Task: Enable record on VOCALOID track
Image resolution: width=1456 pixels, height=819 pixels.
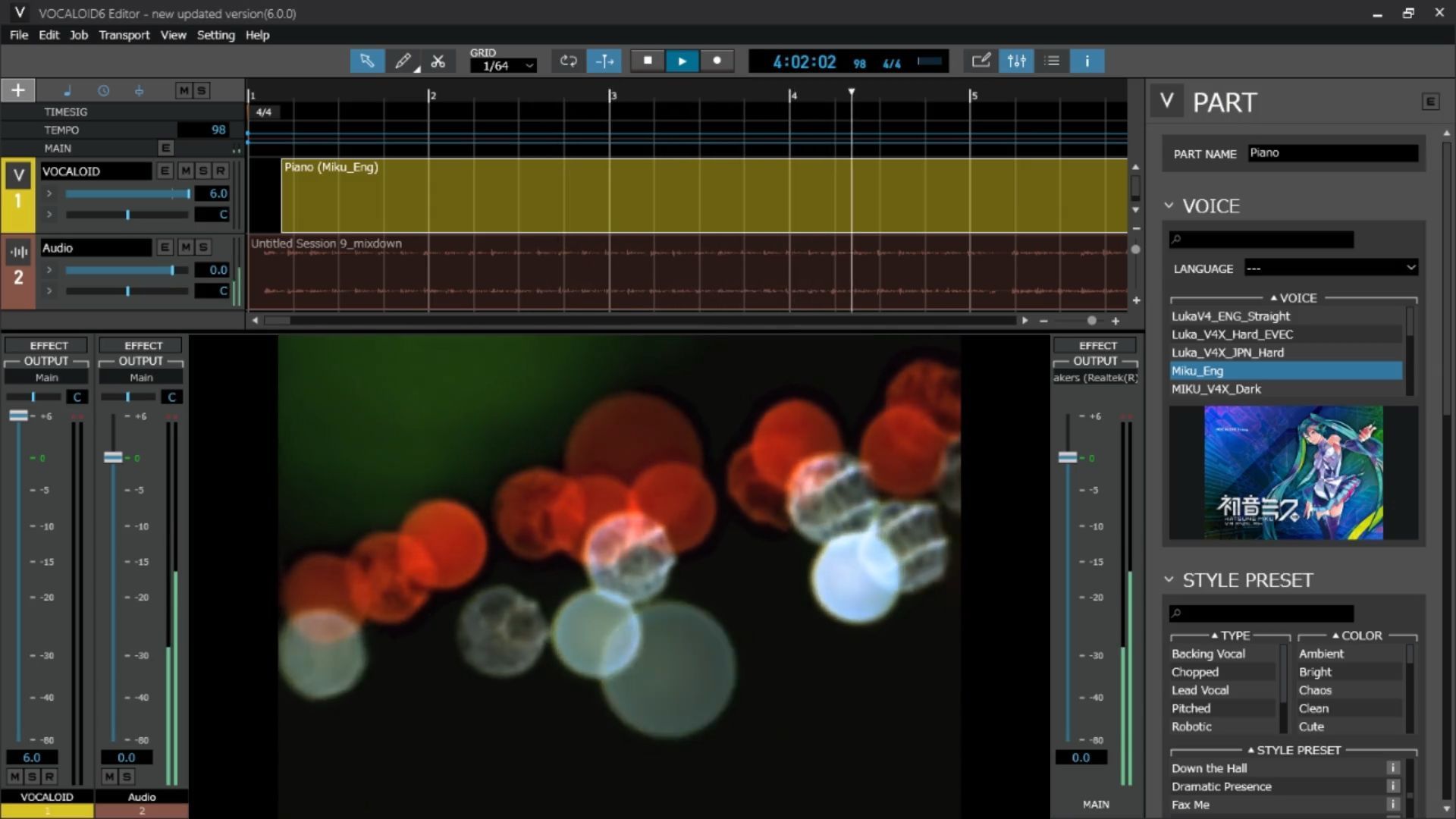Action: 221,171
